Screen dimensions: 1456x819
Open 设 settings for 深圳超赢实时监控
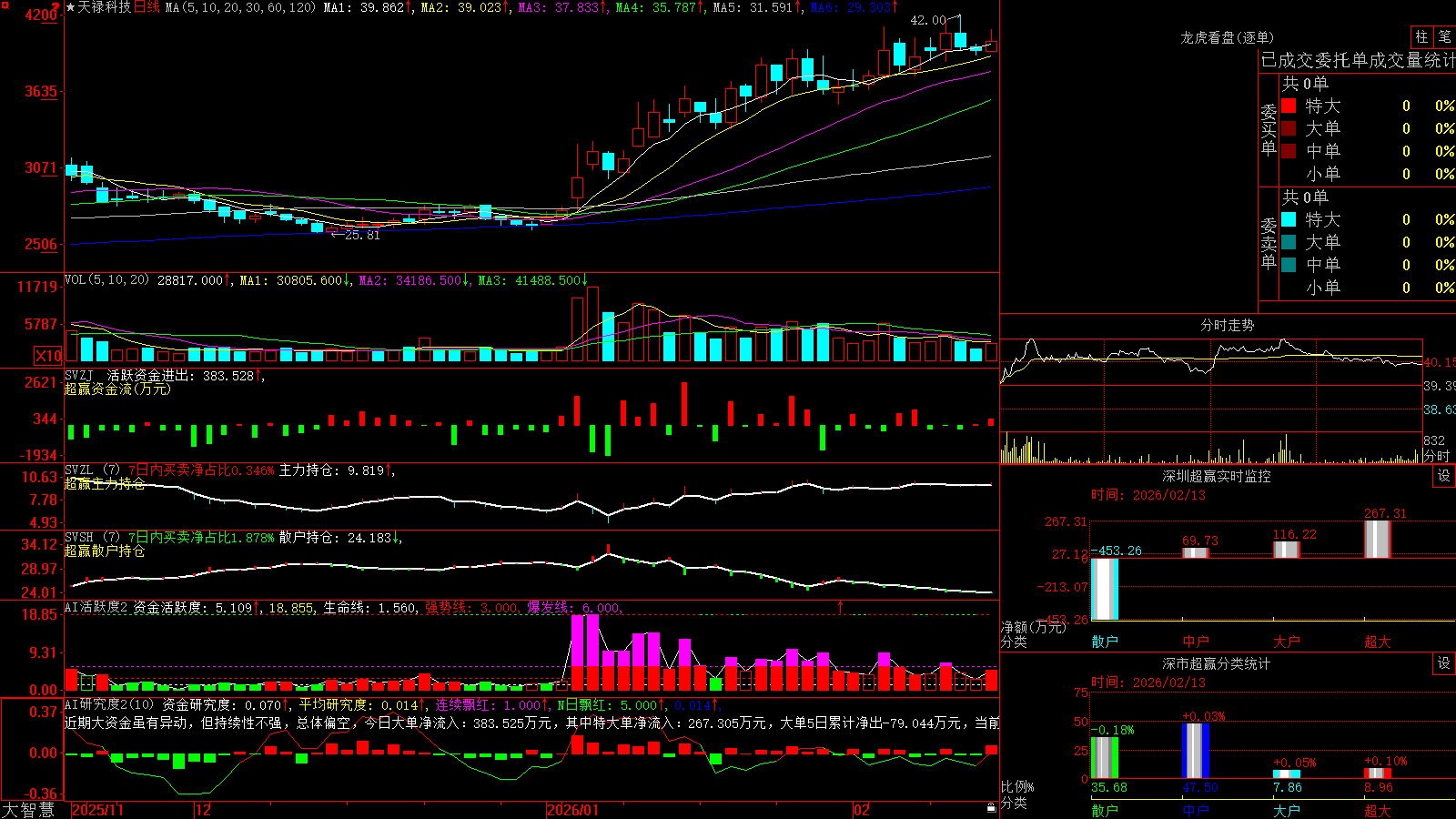point(1444,476)
